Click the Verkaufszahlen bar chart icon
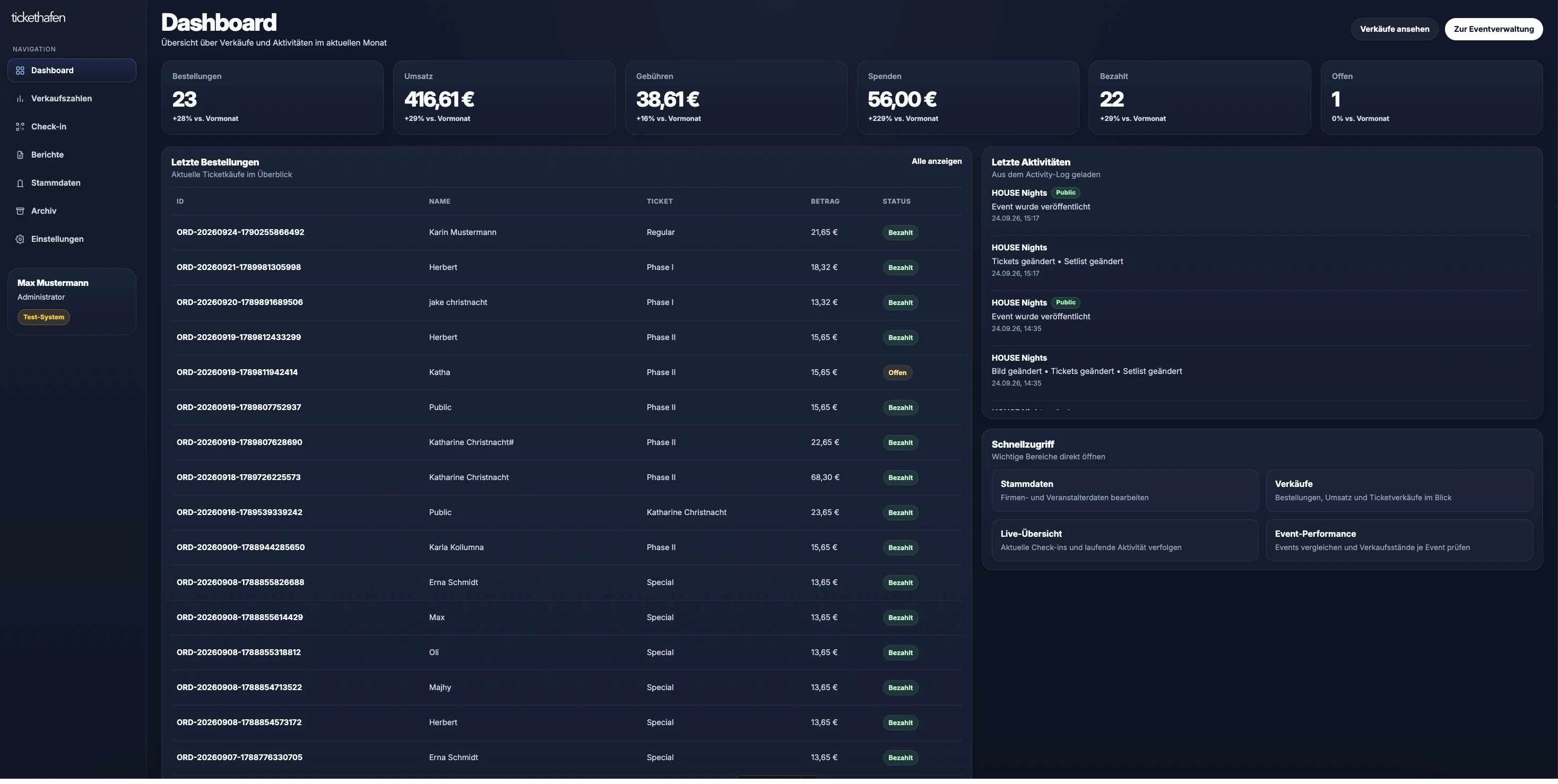 pos(20,99)
